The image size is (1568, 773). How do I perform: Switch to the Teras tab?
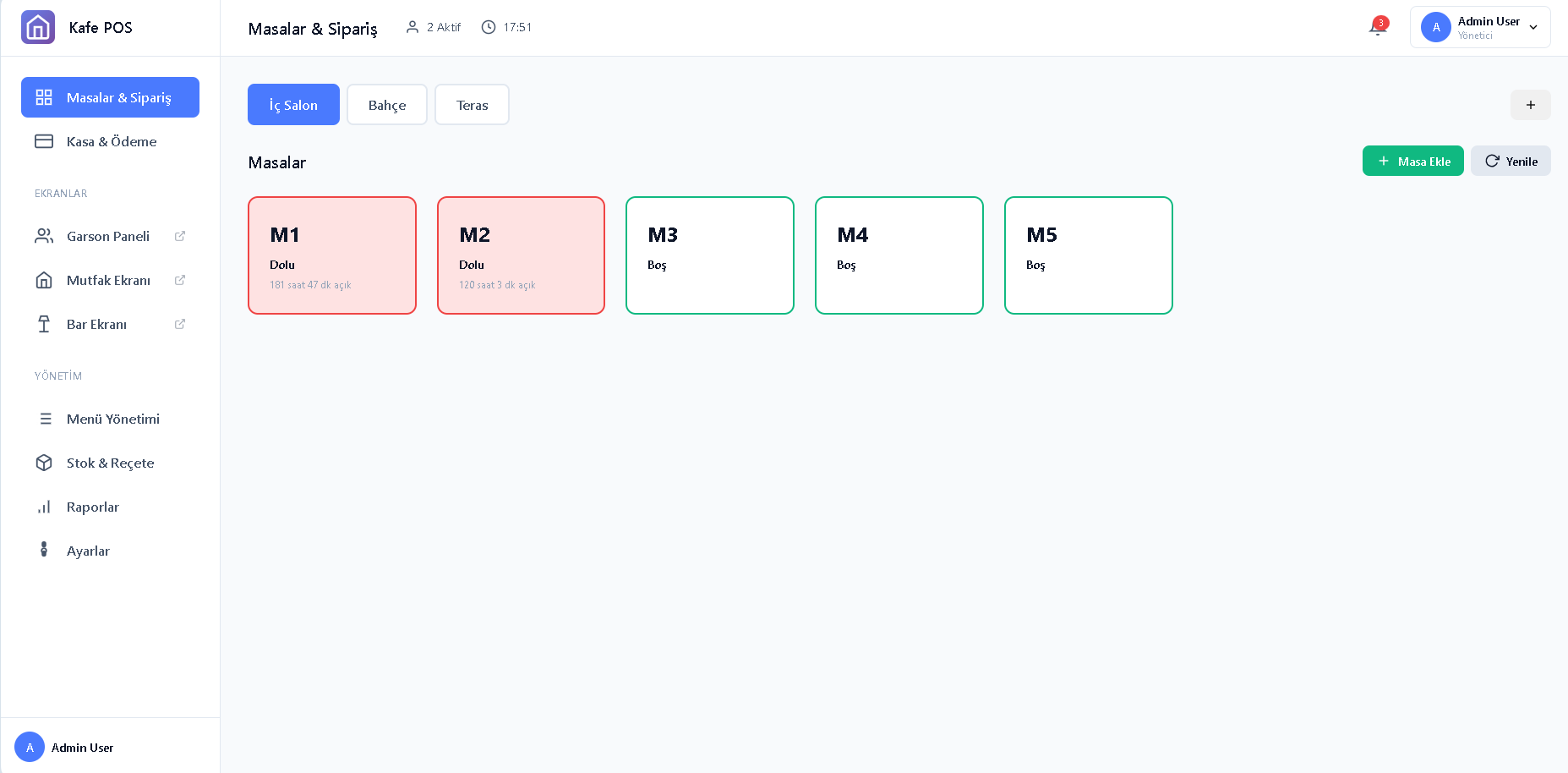tap(472, 105)
